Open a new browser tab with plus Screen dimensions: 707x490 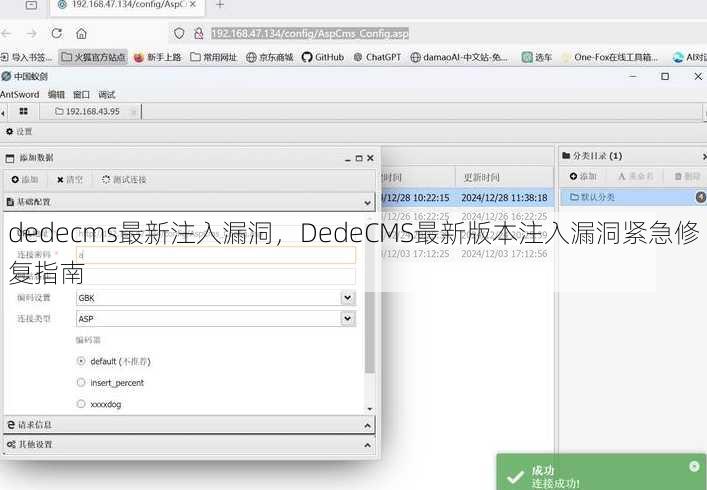[220, 5]
